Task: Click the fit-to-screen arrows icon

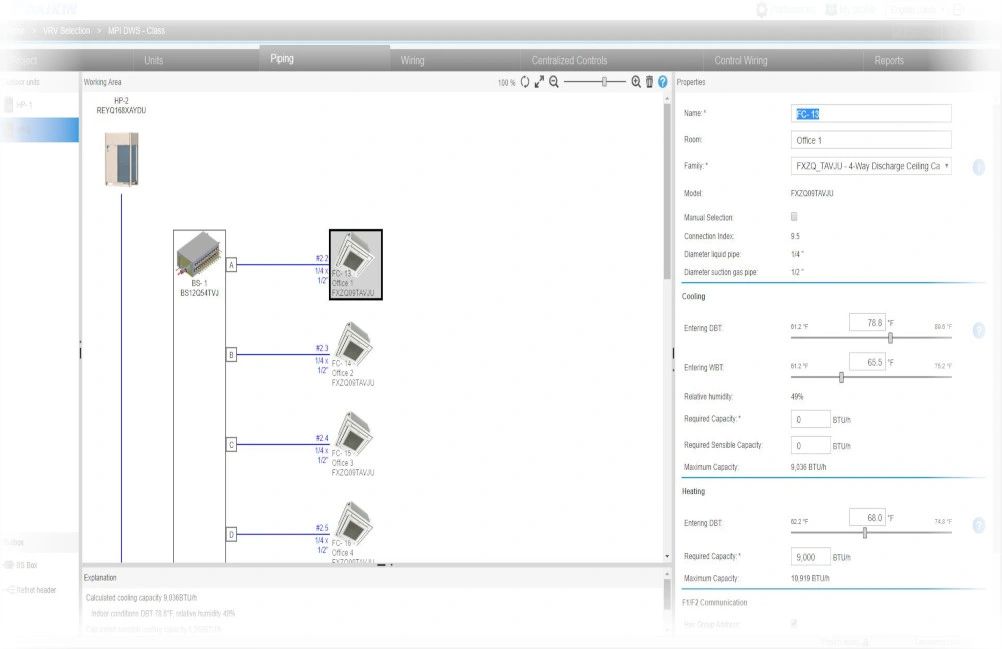Action: pos(539,82)
